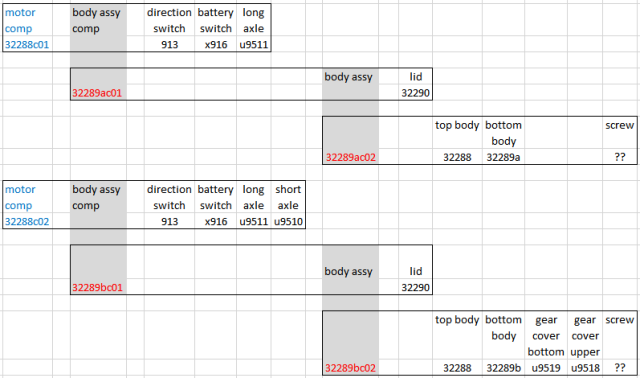Select the ?? cell in bottom row
The width and height of the screenshot is (640, 378).
click(x=620, y=368)
